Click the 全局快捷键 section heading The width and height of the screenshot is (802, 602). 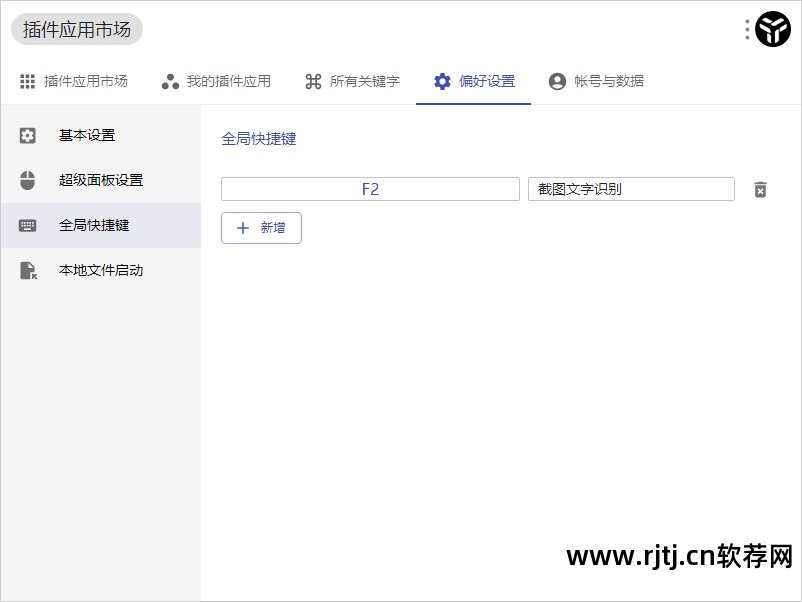258,139
